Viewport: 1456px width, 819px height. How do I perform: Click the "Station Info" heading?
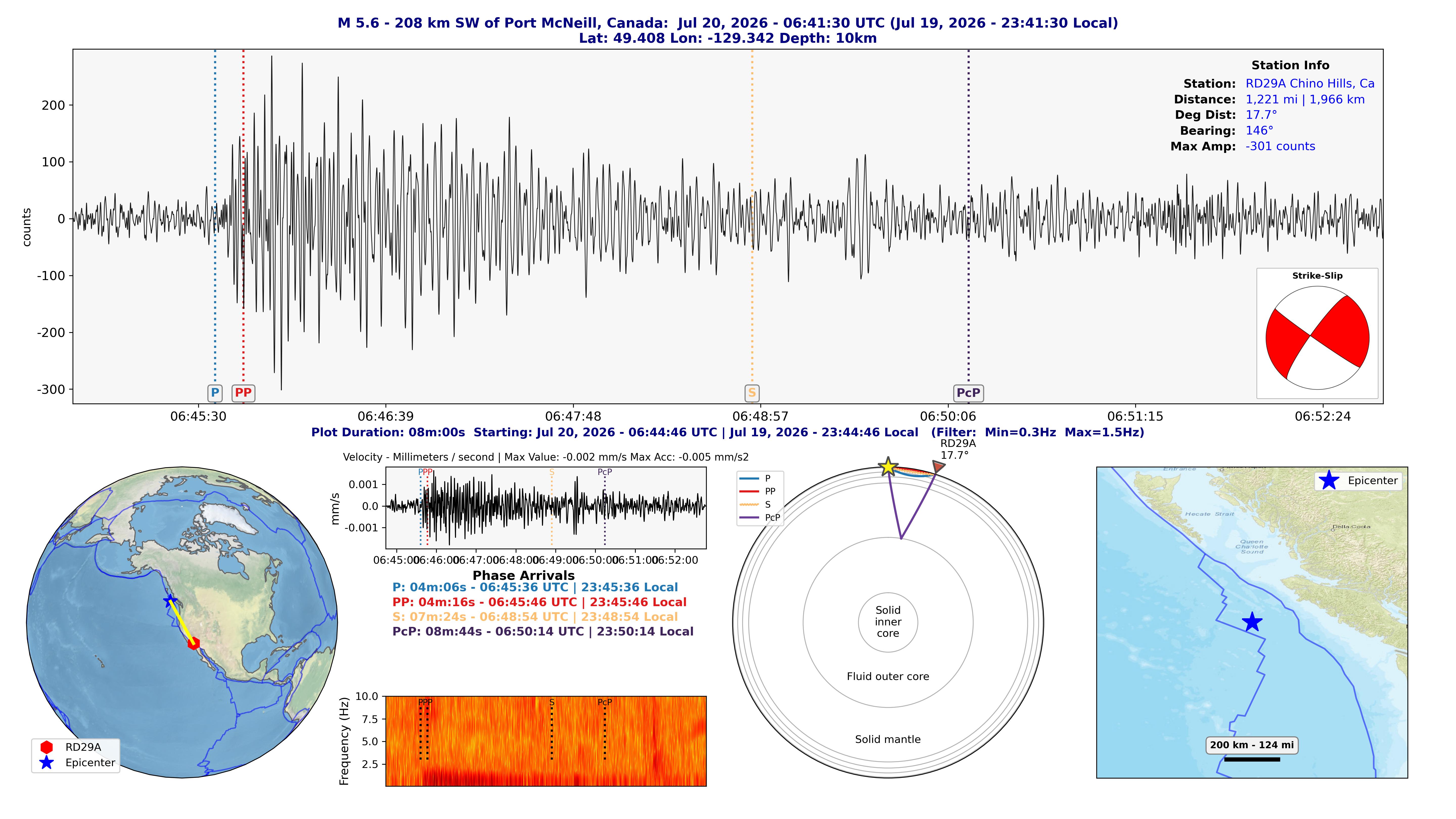(x=1290, y=65)
